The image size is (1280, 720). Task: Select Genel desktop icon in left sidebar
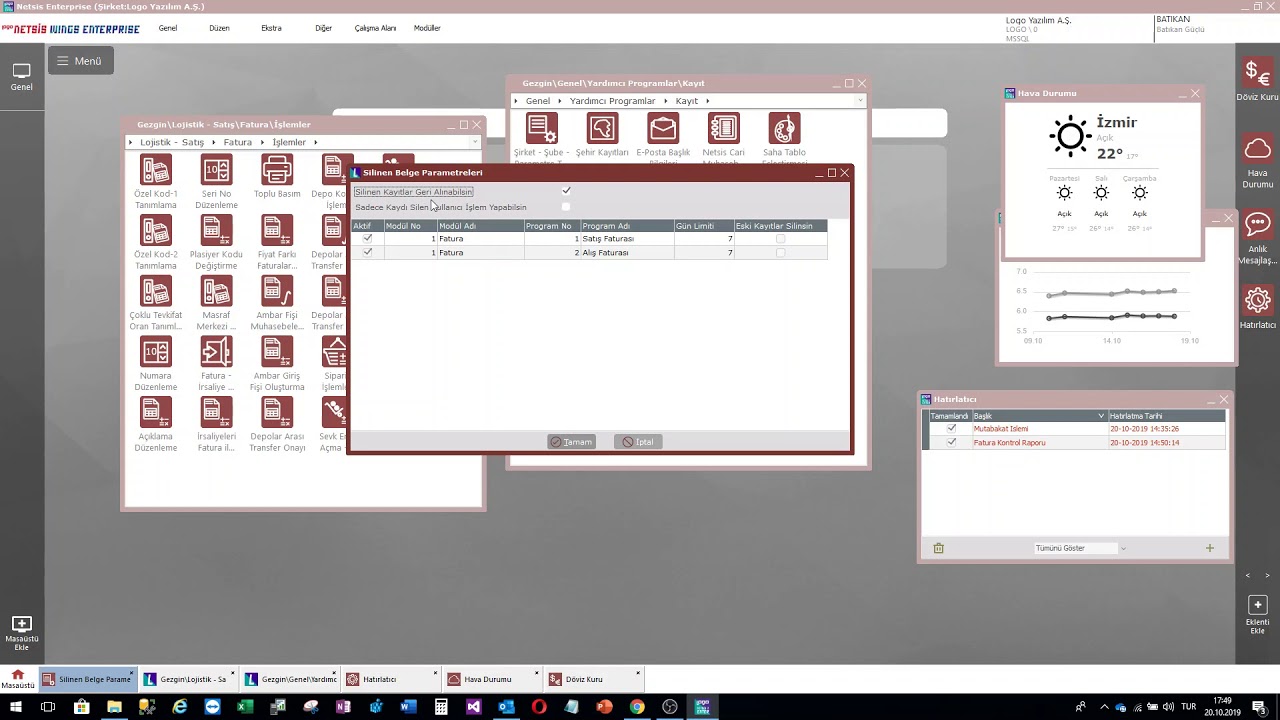coord(21,72)
